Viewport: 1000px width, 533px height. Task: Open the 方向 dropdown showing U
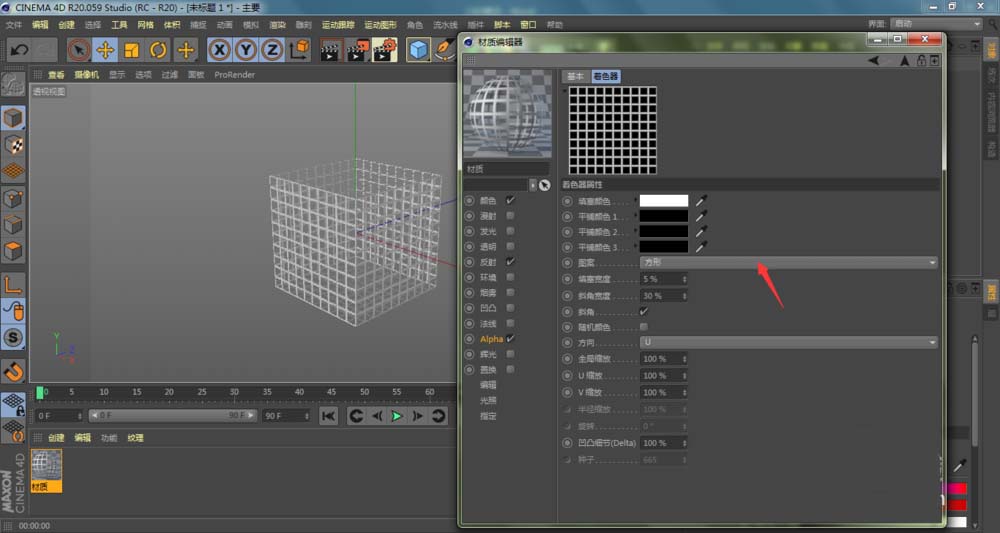tap(788, 342)
